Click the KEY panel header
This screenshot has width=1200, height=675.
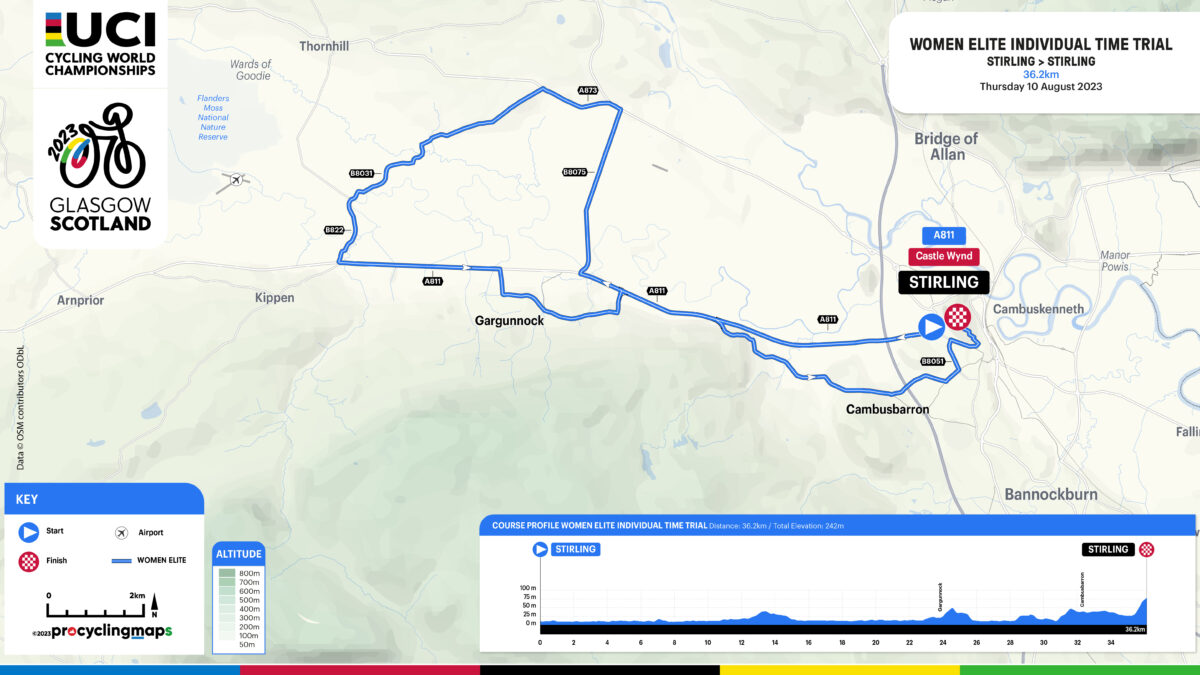click(x=104, y=498)
